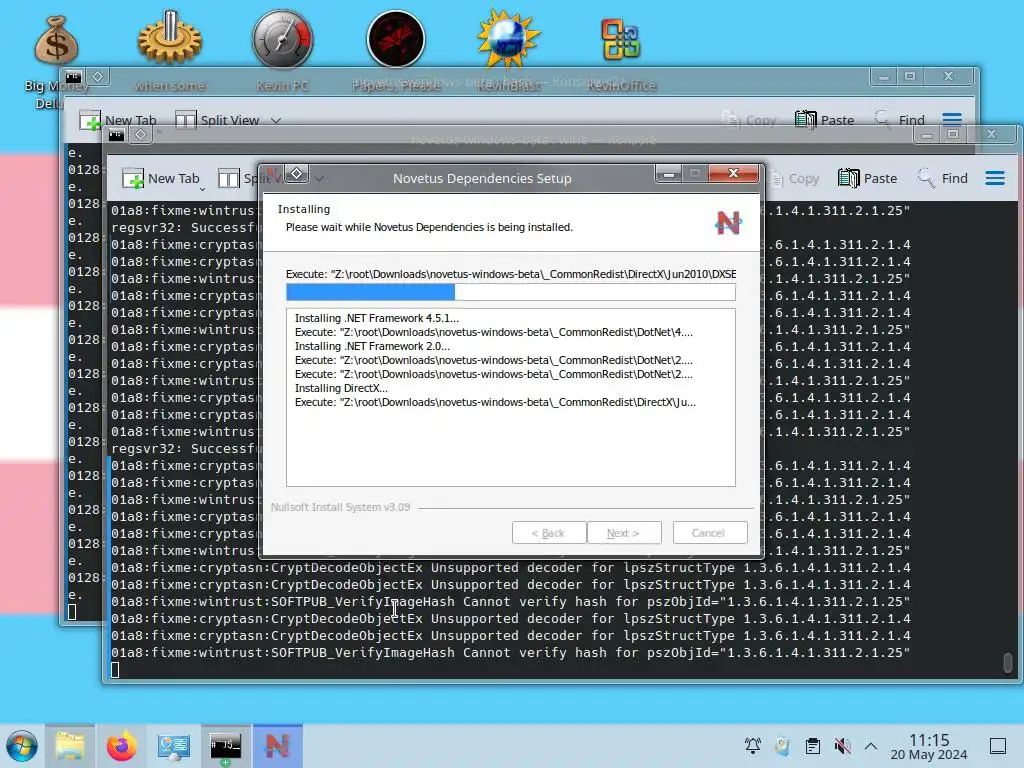This screenshot has width=1024, height=768.
Task: Toggle the muted volume tray icon
Action: click(x=842, y=746)
